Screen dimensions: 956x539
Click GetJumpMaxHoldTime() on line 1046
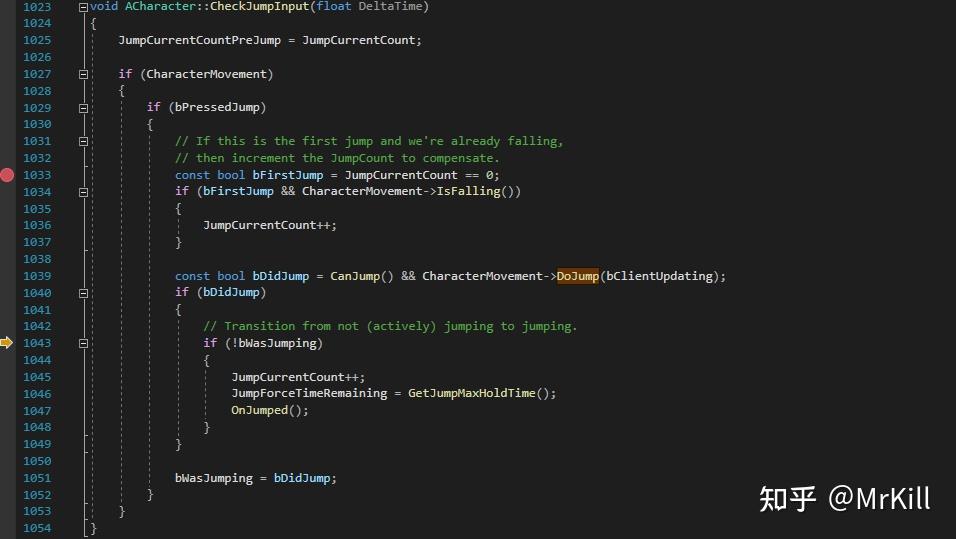478,393
